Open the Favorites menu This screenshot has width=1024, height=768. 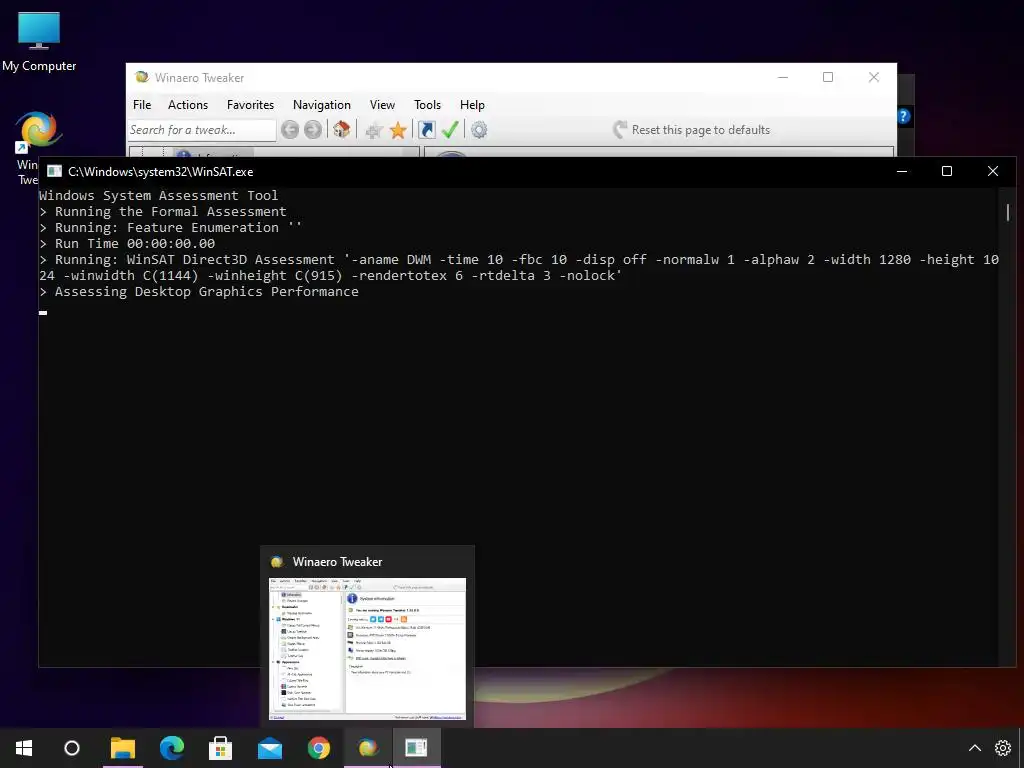click(250, 104)
